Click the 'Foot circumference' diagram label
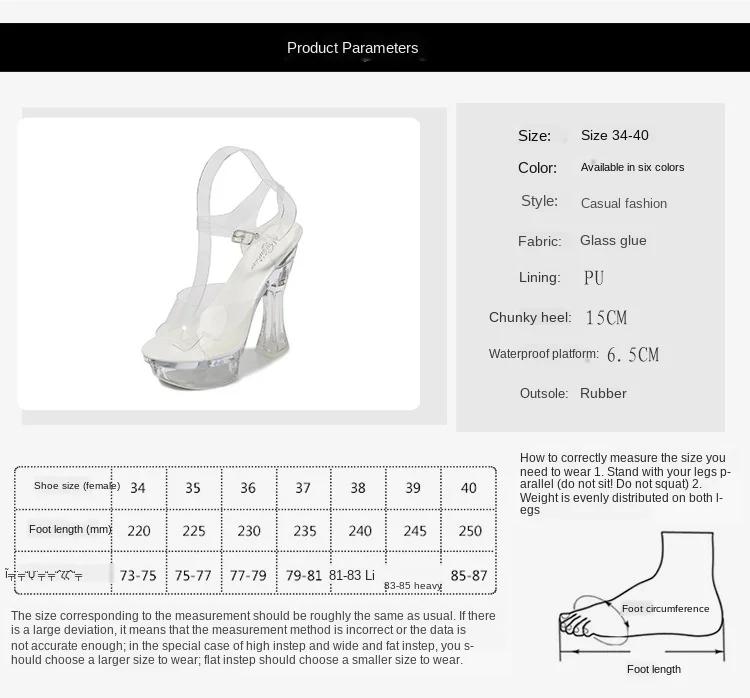Screen dimensions: 750x698 [x=665, y=609]
